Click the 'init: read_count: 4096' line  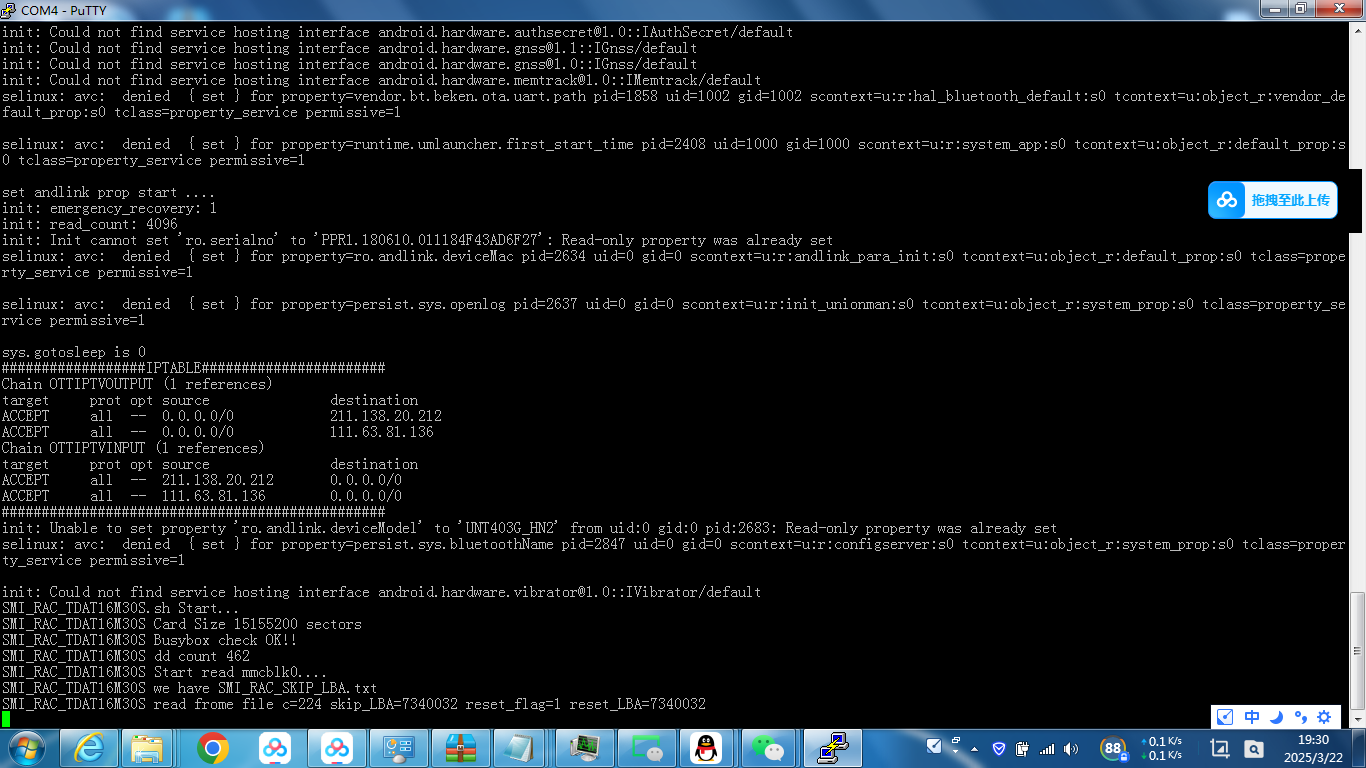[89, 224]
